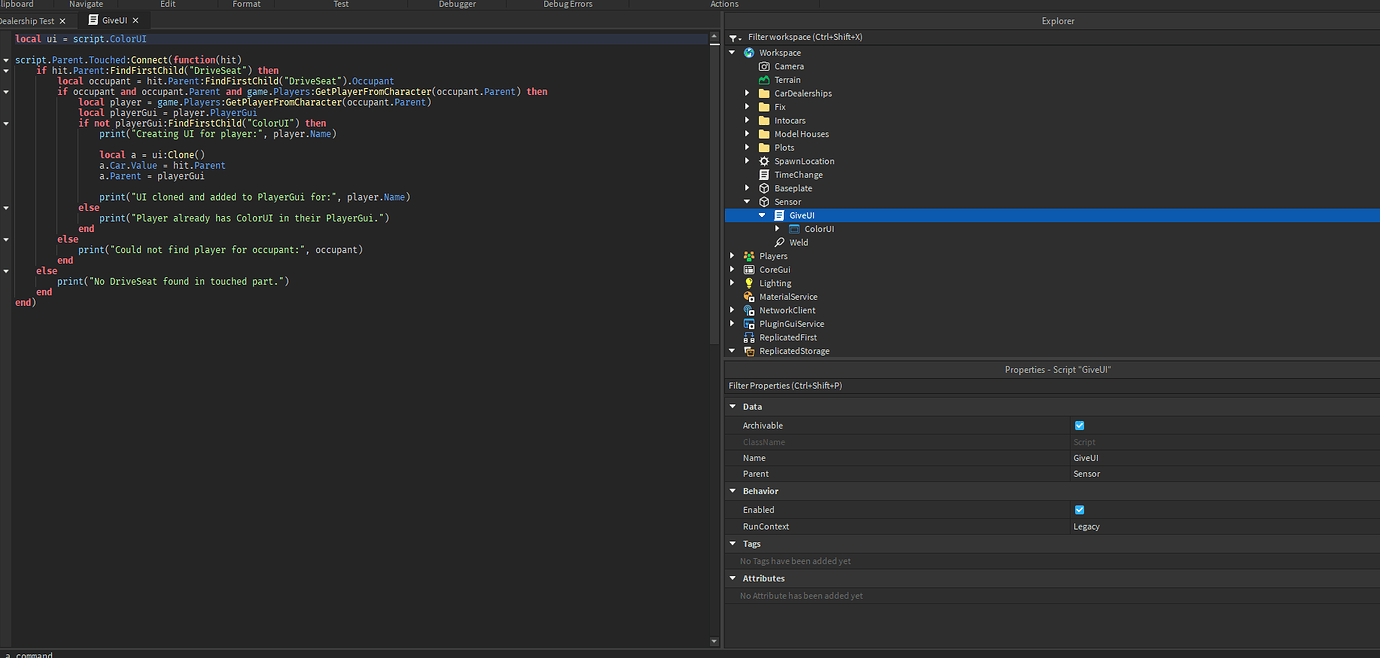This screenshot has height=658, width=1380.
Task: Toggle the Enabled property checkbox
Action: click(1079, 509)
